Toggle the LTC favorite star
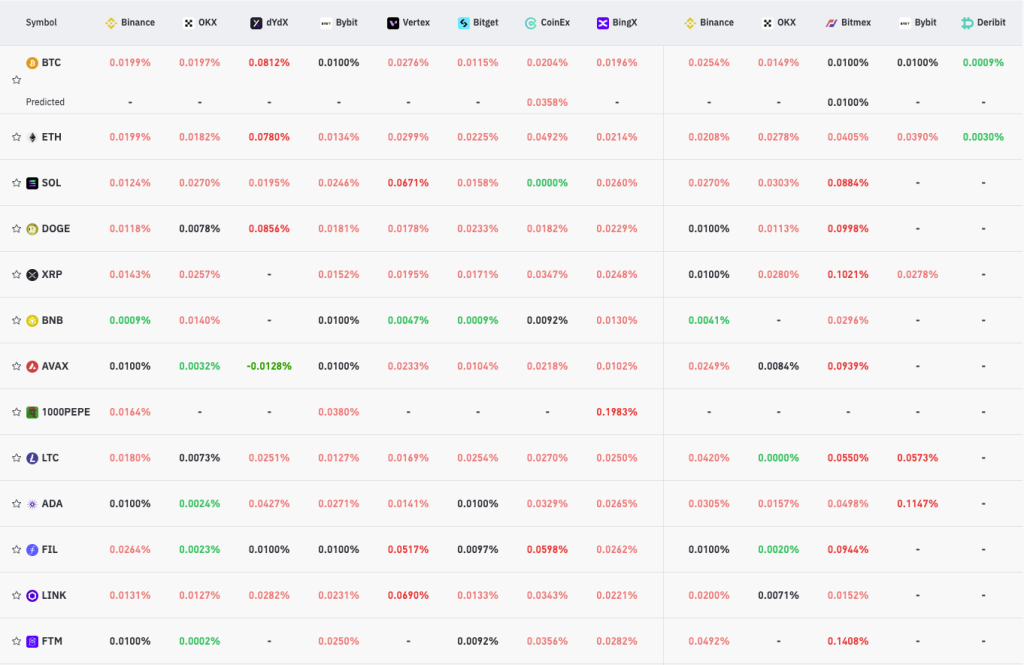Screen dimensions: 1024x665 [16, 458]
